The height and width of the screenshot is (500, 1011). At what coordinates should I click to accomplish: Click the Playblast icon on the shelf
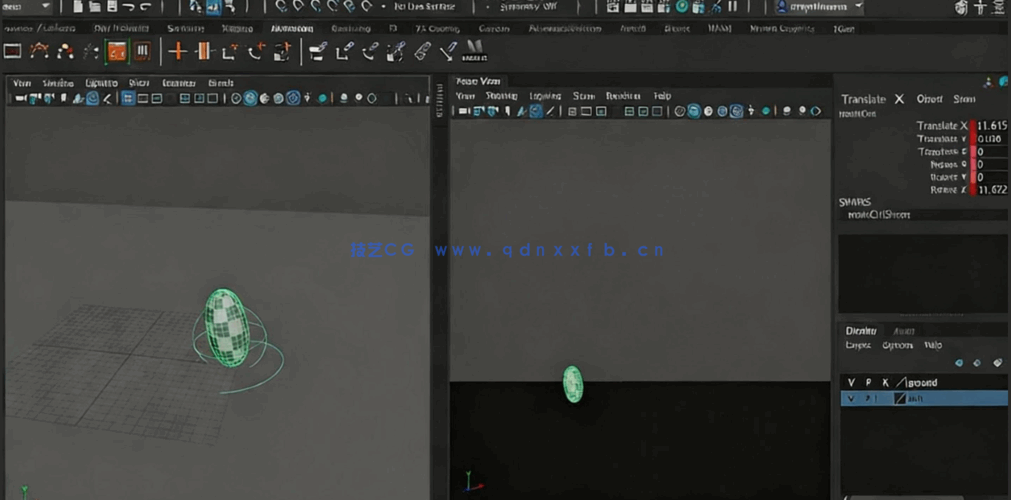point(117,51)
